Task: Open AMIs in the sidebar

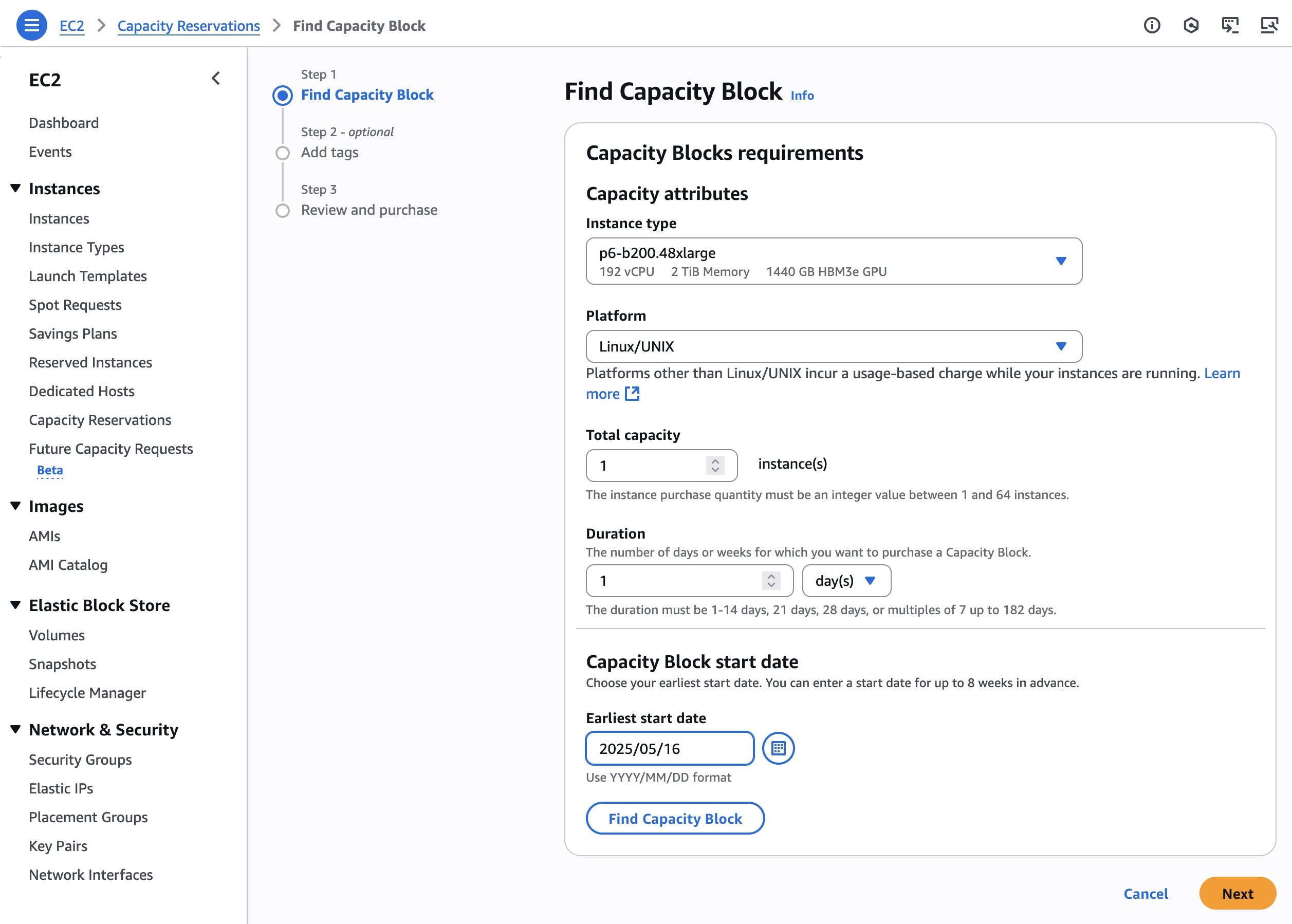Action: 44,536
